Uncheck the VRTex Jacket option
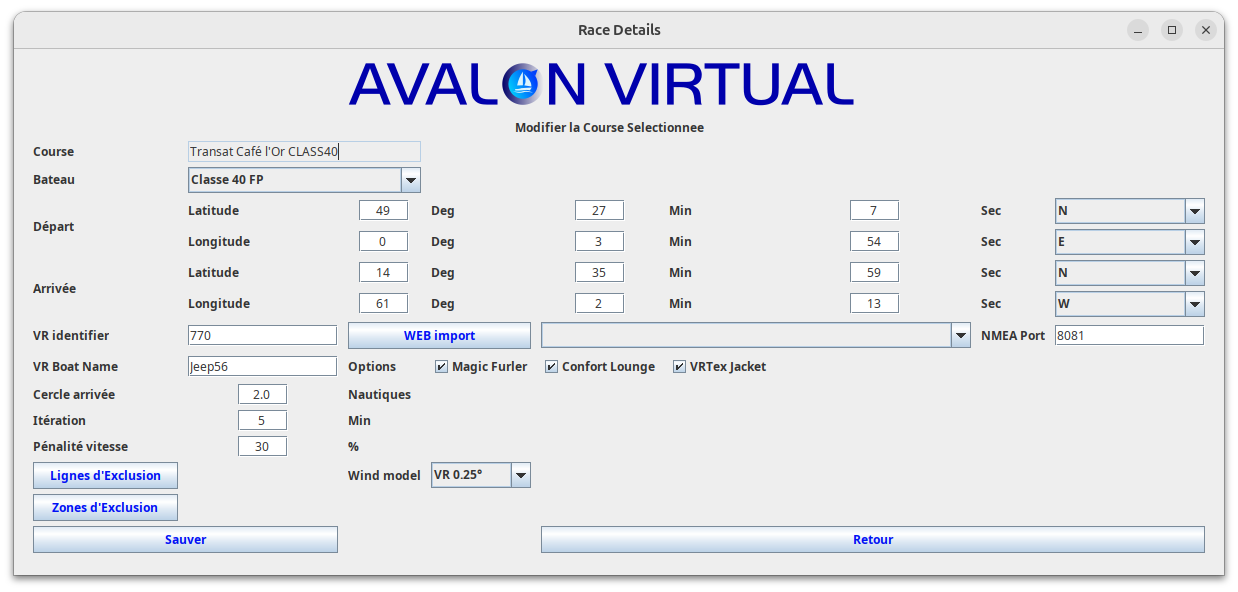This screenshot has width=1238, height=592. (680, 367)
